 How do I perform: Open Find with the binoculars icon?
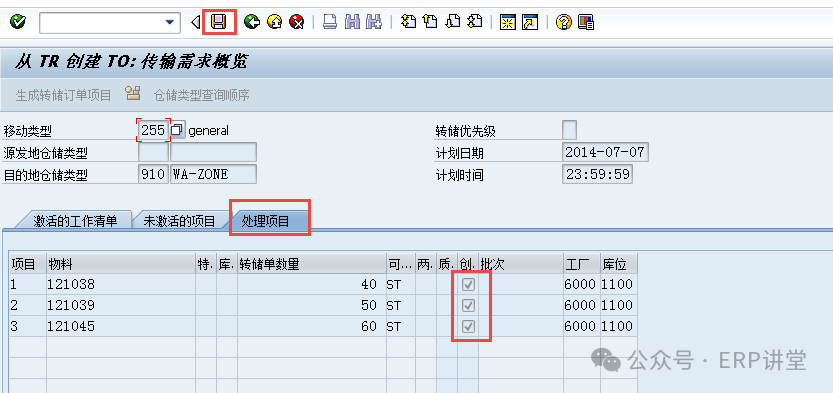point(352,22)
